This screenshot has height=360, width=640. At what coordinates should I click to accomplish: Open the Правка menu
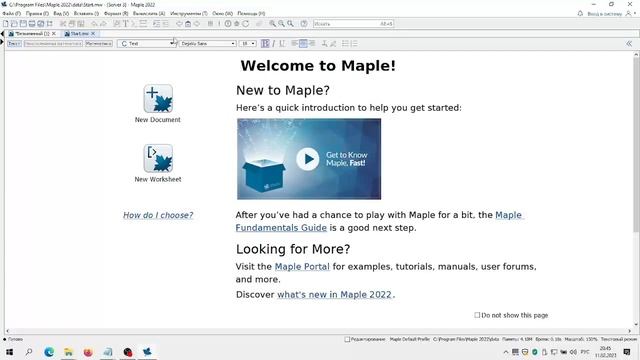[37, 13]
